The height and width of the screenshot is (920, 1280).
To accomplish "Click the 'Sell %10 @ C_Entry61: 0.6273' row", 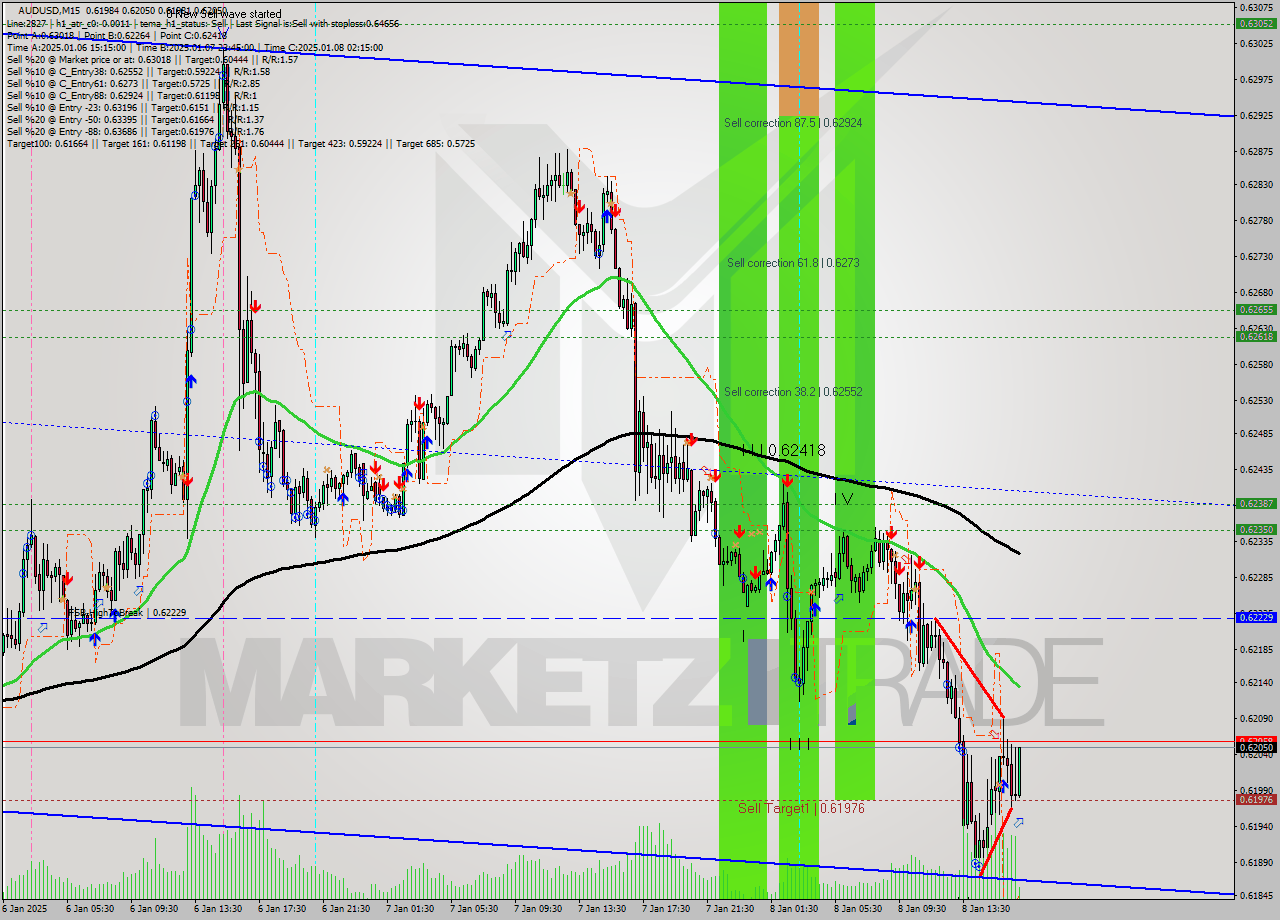I will (134, 83).
